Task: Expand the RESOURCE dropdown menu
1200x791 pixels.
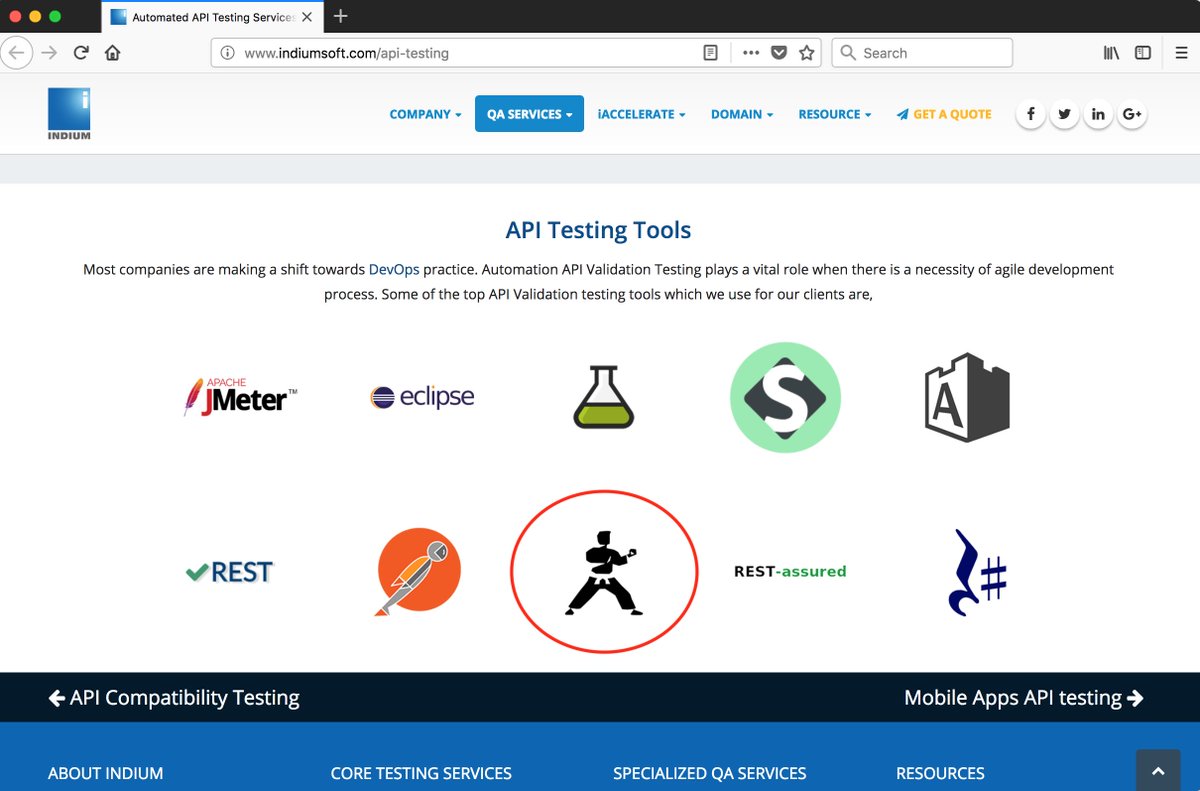Action: tap(835, 114)
